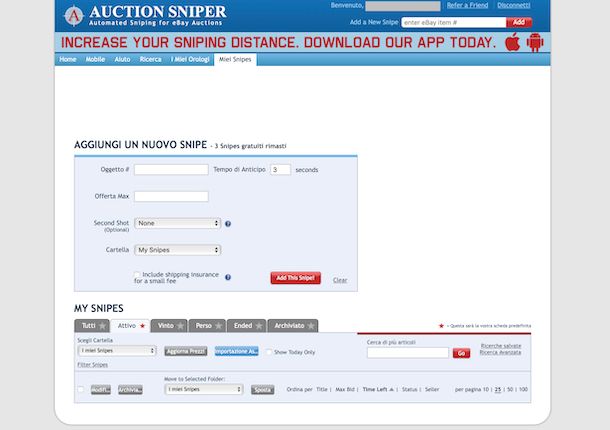Focus Tempo di Anticipo seconds field
This screenshot has width=610, height=430.
pos(280,170)
